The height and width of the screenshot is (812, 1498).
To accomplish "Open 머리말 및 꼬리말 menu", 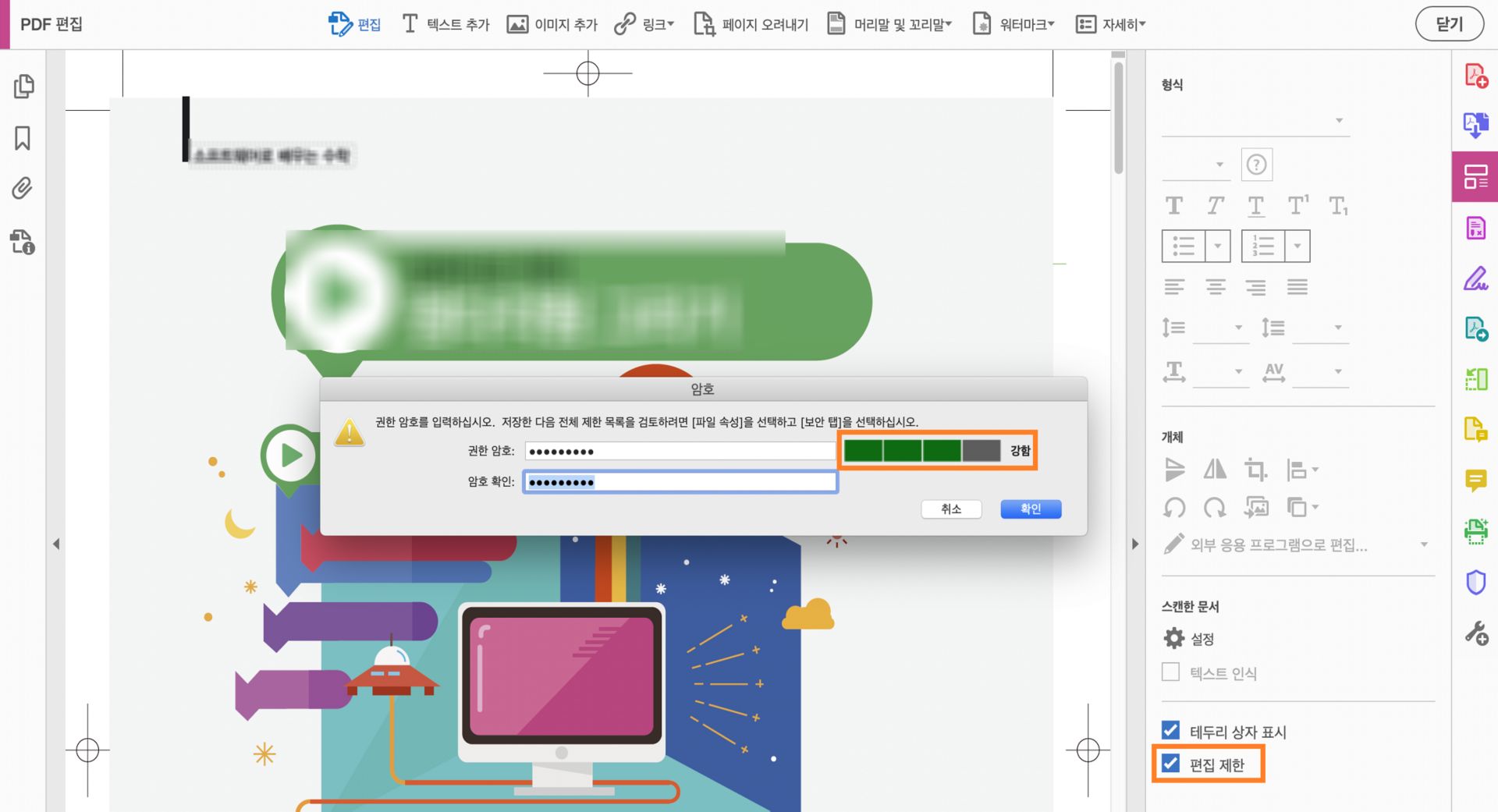I will click(x=889, y=24).
